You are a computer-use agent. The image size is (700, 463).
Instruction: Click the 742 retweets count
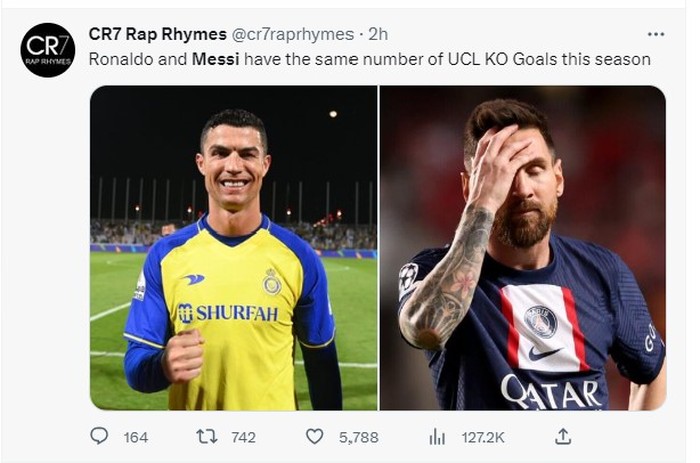click(243, 437)
